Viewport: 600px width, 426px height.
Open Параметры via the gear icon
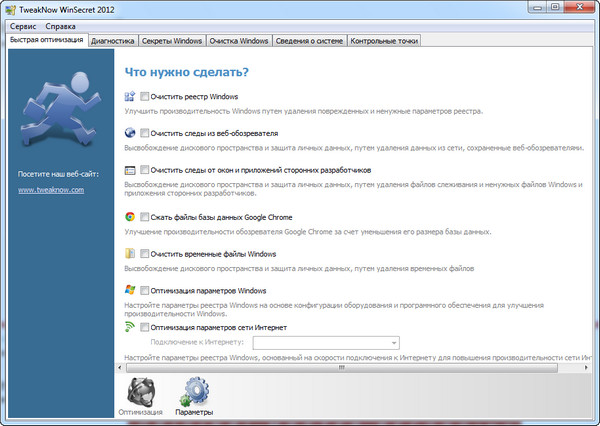click(x=195, y=392)
